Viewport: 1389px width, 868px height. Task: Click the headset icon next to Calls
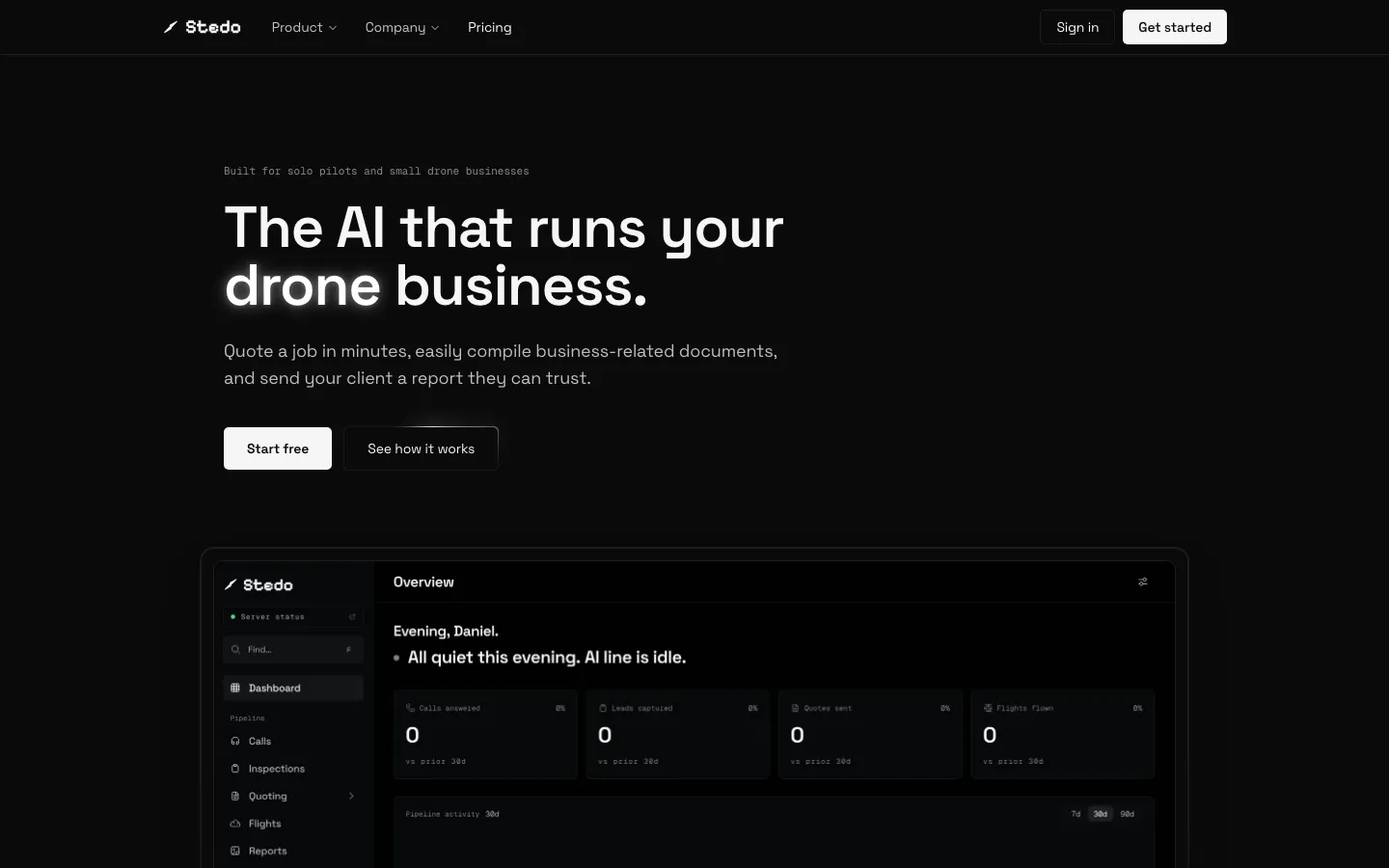pyautogui.click(x=235, y=741)
